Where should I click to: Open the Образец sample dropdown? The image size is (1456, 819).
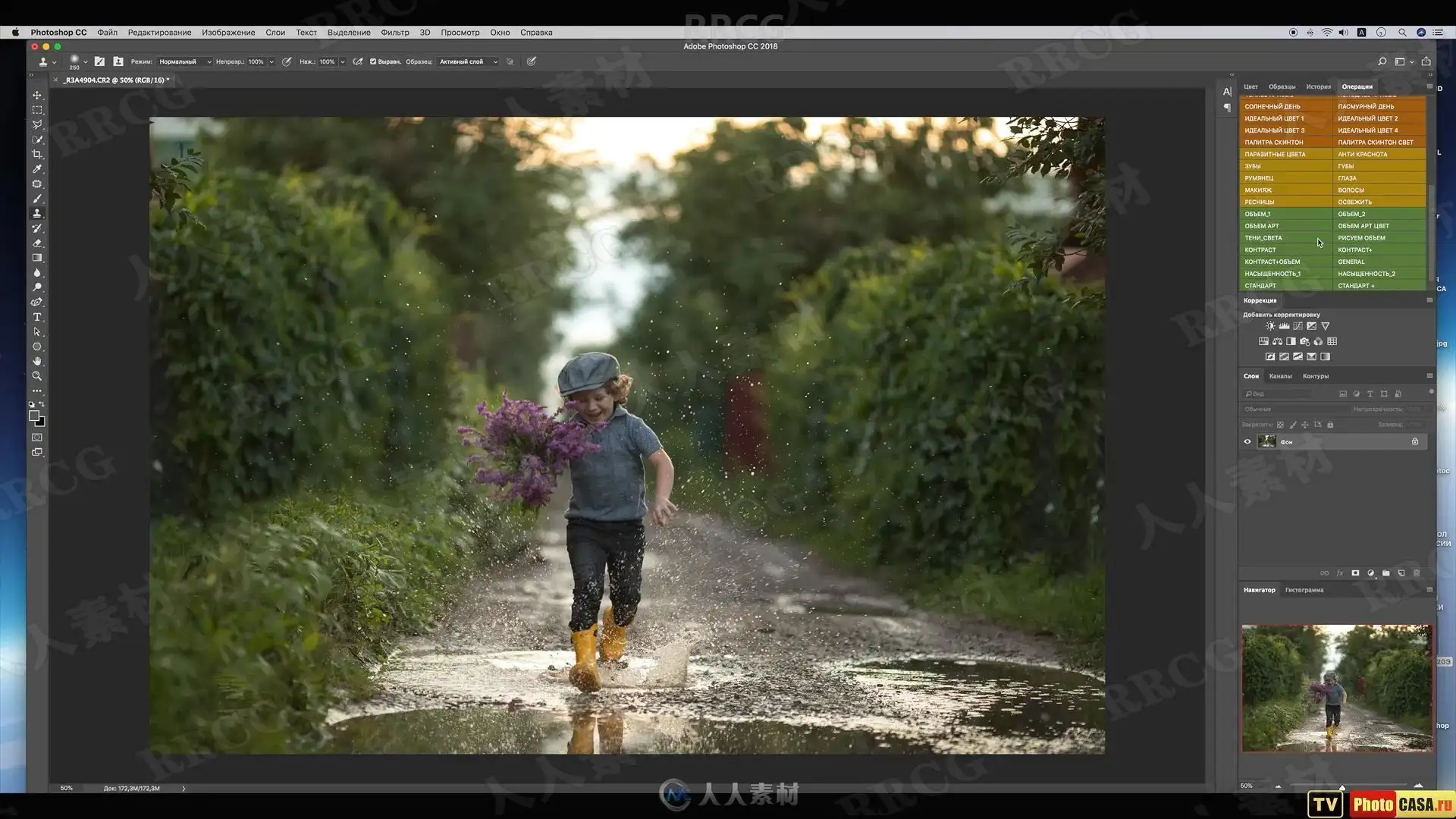(x=468, y=61)
